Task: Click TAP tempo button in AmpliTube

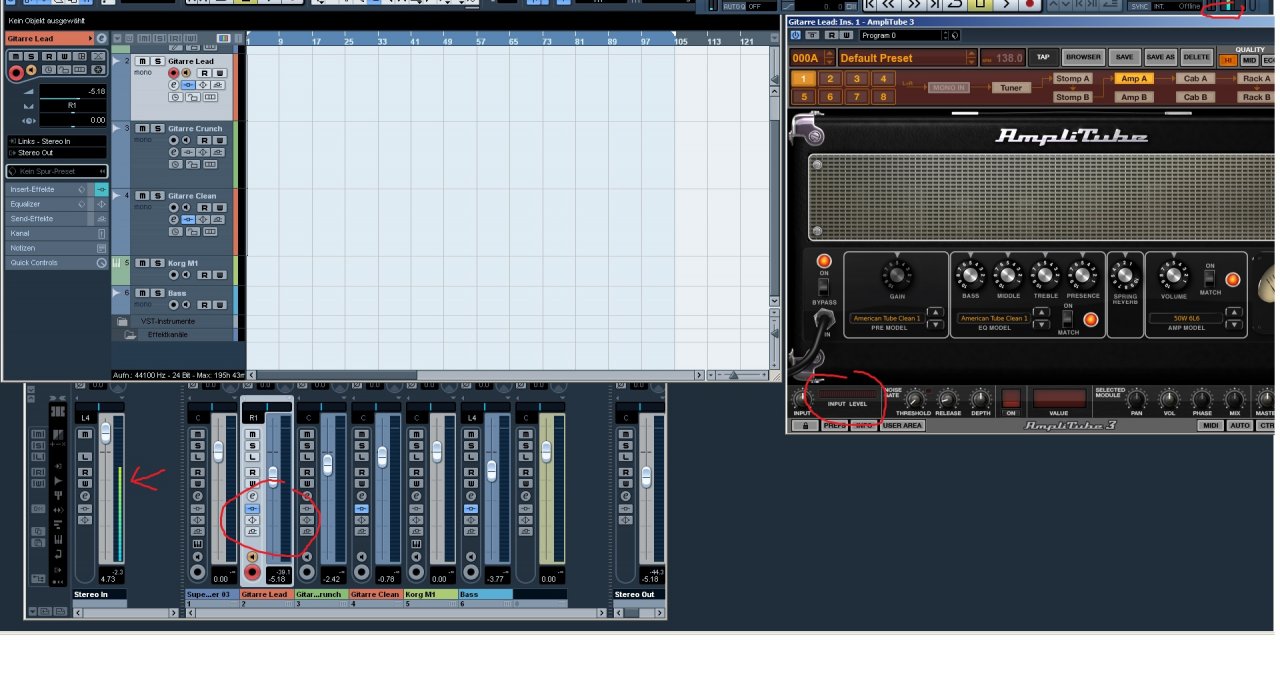Action: click(1043, 57)
